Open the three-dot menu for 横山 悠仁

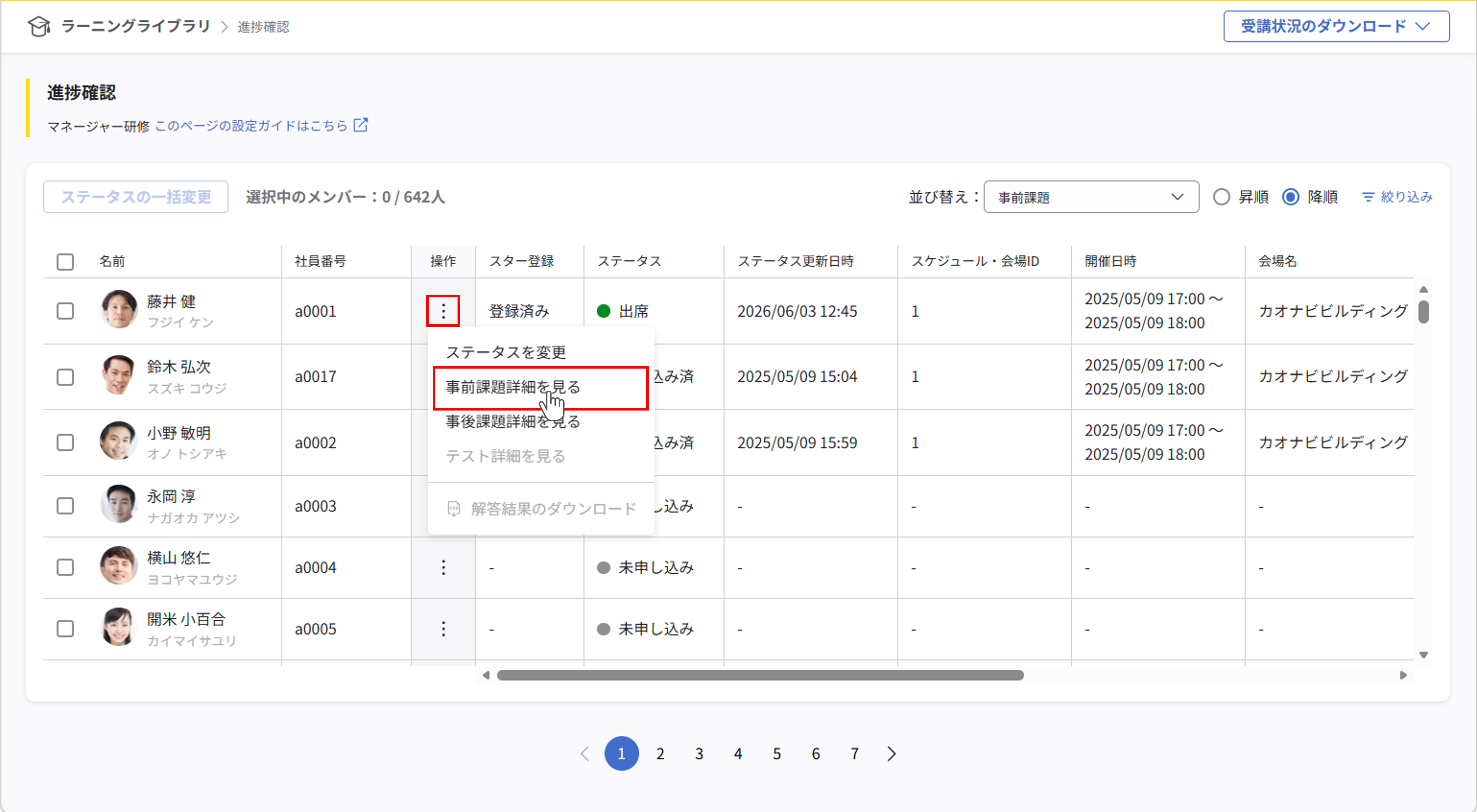[x=443, y=567]
